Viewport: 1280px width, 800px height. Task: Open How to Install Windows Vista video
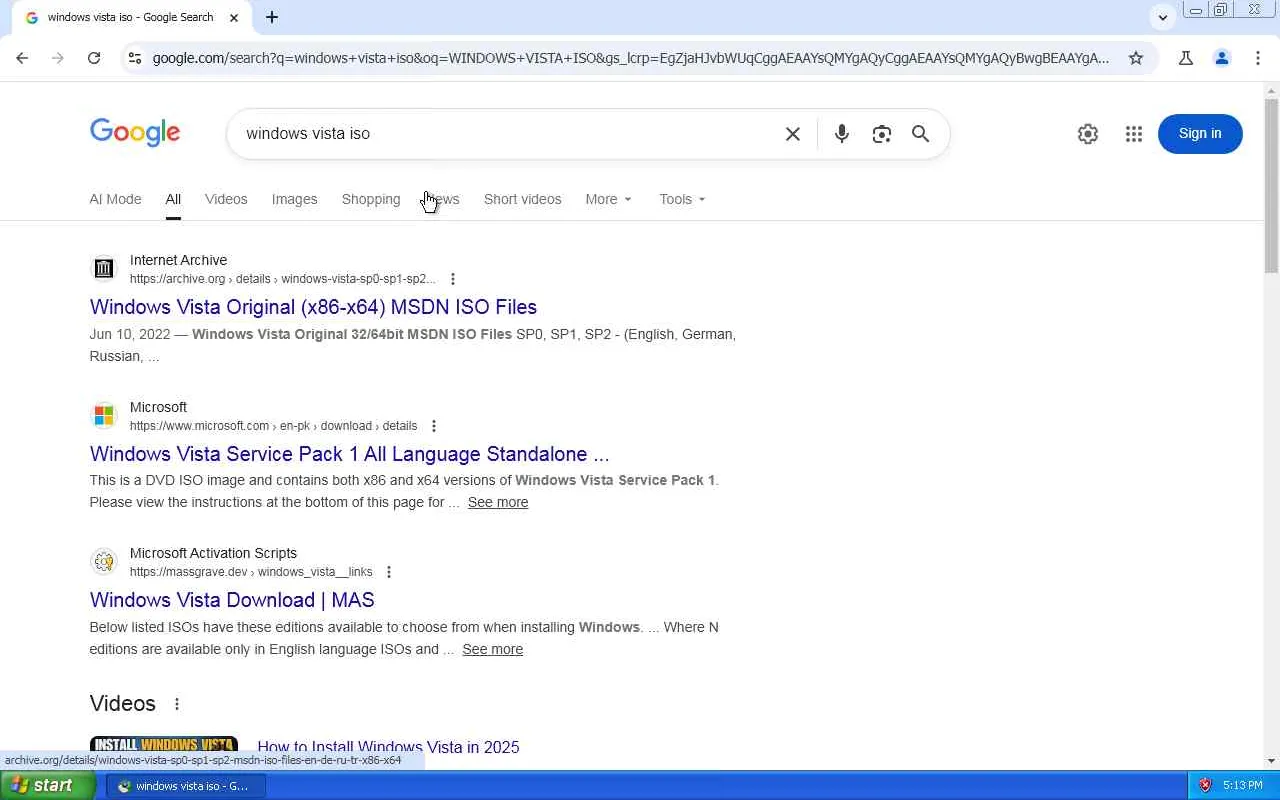tap(388, 747)
